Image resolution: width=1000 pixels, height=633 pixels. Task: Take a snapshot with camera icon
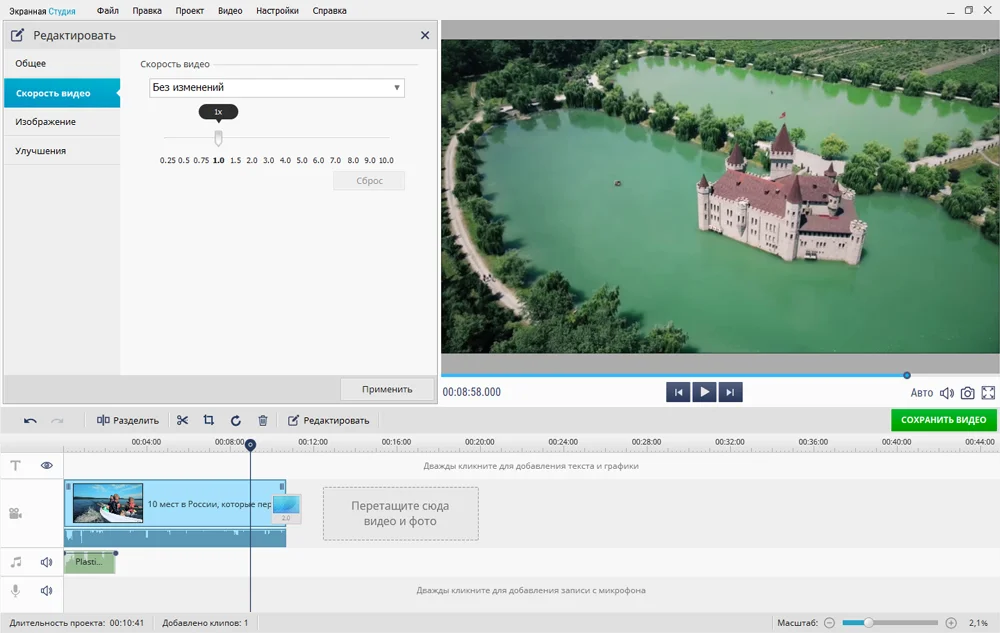pos(967,393)
